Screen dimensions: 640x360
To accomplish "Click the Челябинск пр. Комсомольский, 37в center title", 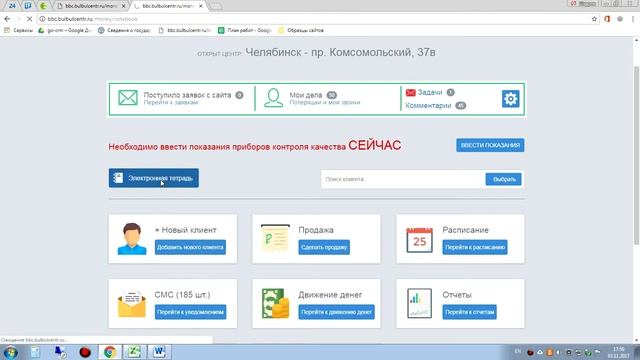I will click(x=340, y=53).
